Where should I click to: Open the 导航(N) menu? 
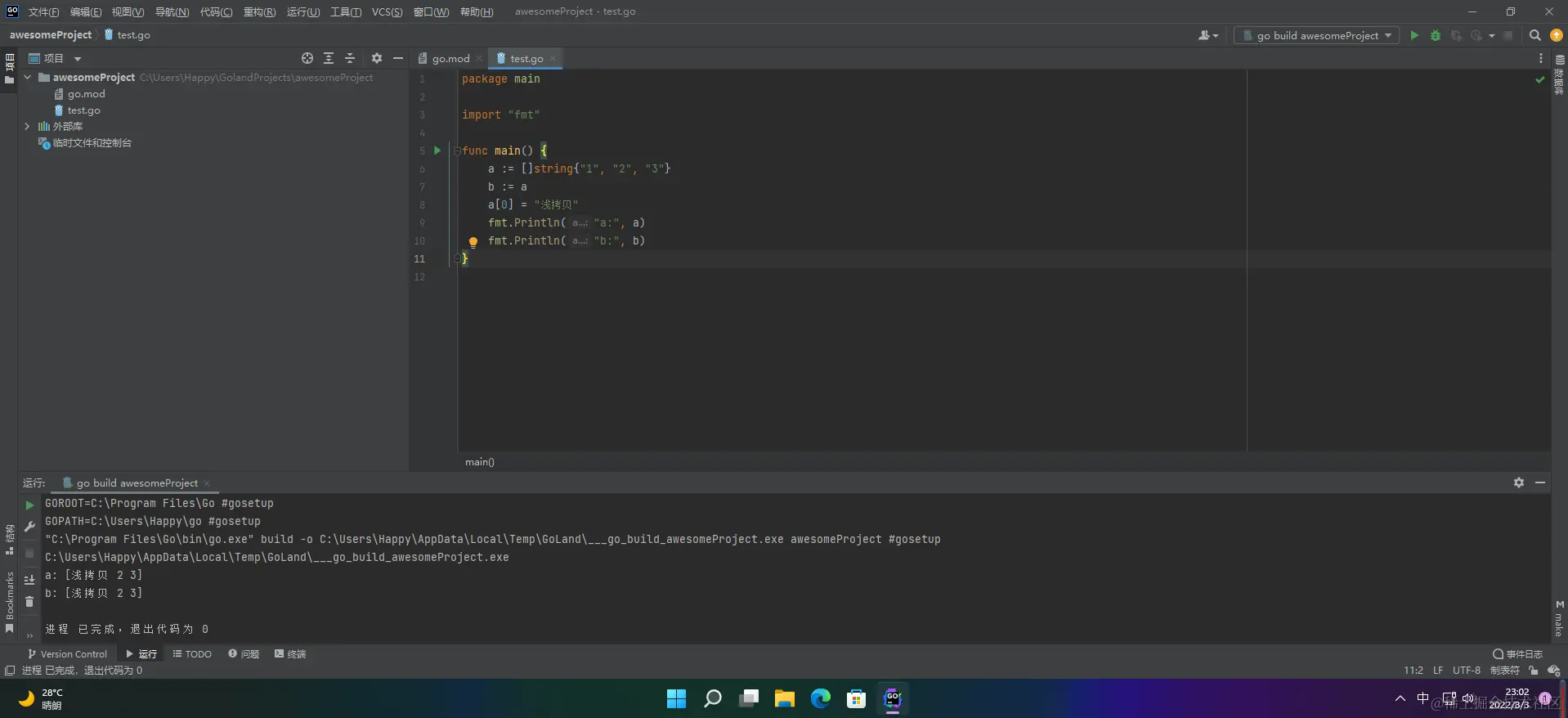(x=172, y=11)
